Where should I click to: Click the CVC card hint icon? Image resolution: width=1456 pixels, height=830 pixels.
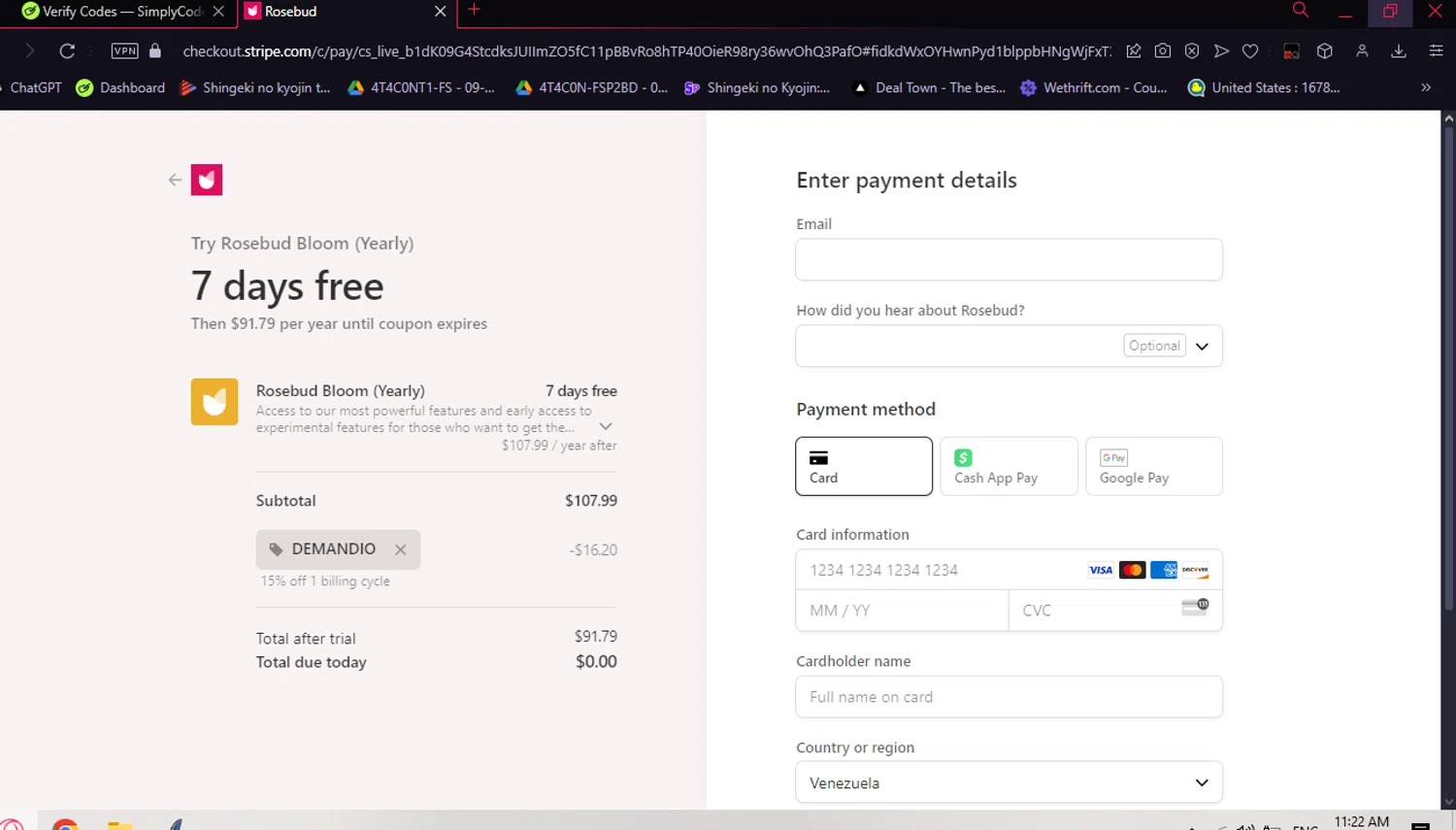tap(1195, 607)
